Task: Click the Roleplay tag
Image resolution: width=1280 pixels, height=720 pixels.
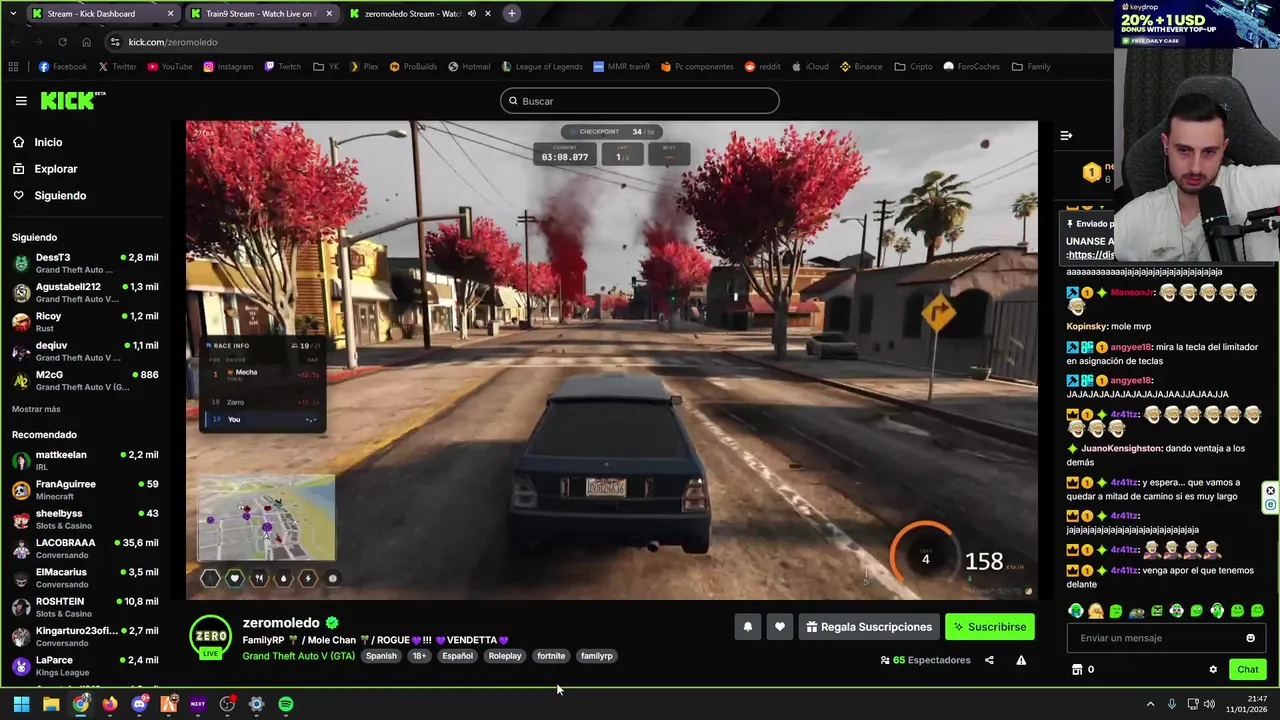Action: tap(505, 656)
